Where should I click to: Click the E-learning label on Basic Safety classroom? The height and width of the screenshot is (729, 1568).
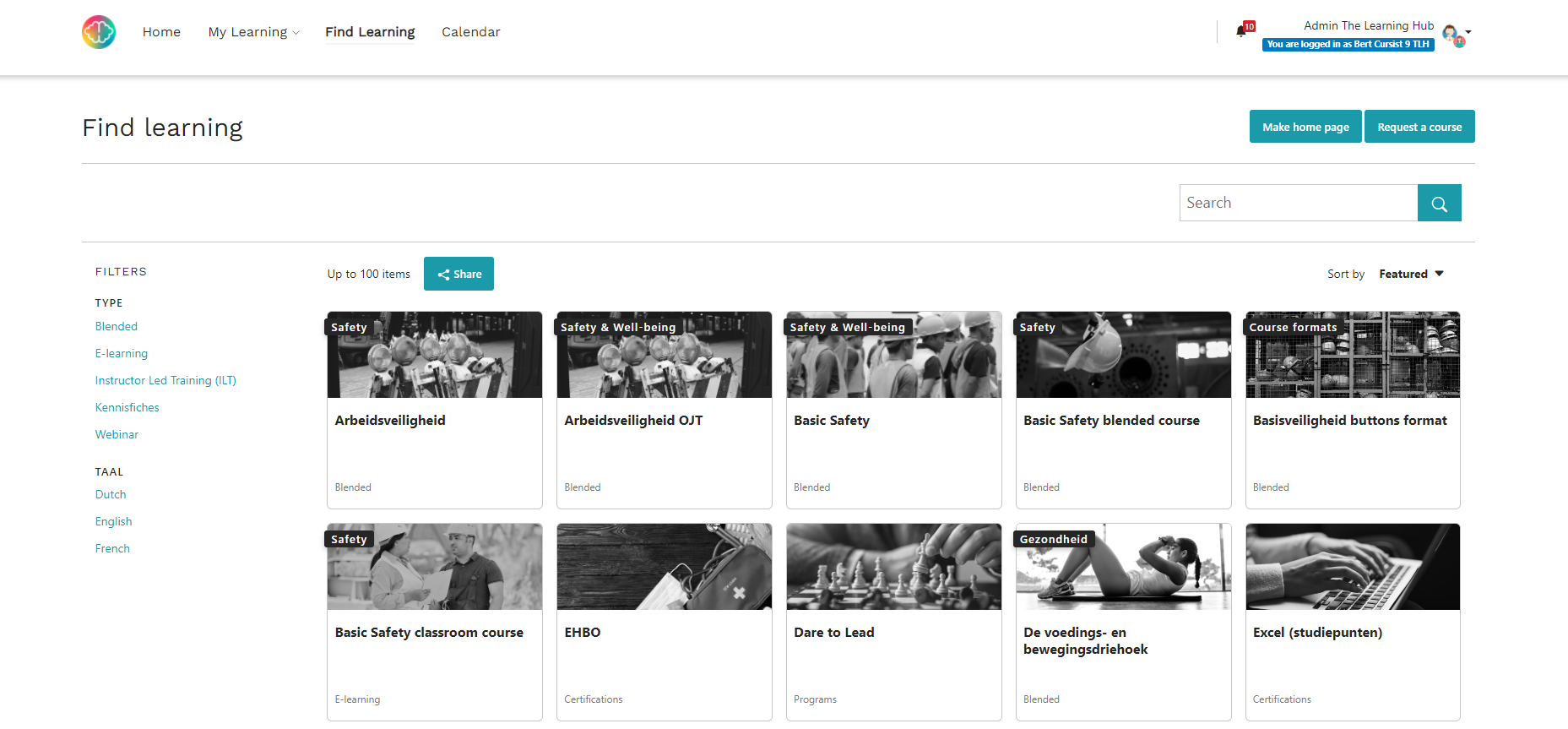(357, 699)
